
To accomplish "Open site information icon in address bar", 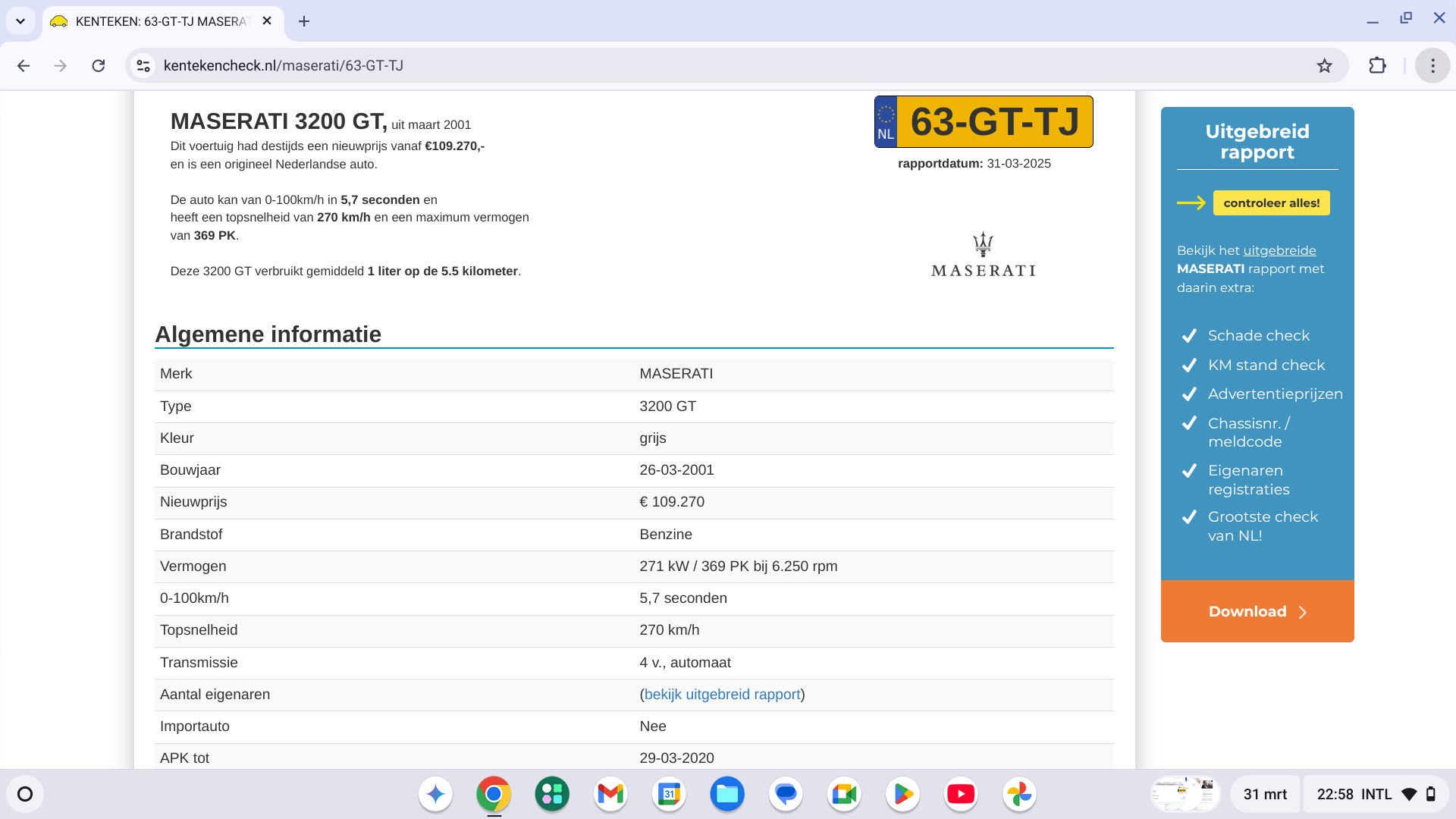I will pos(143,66).
